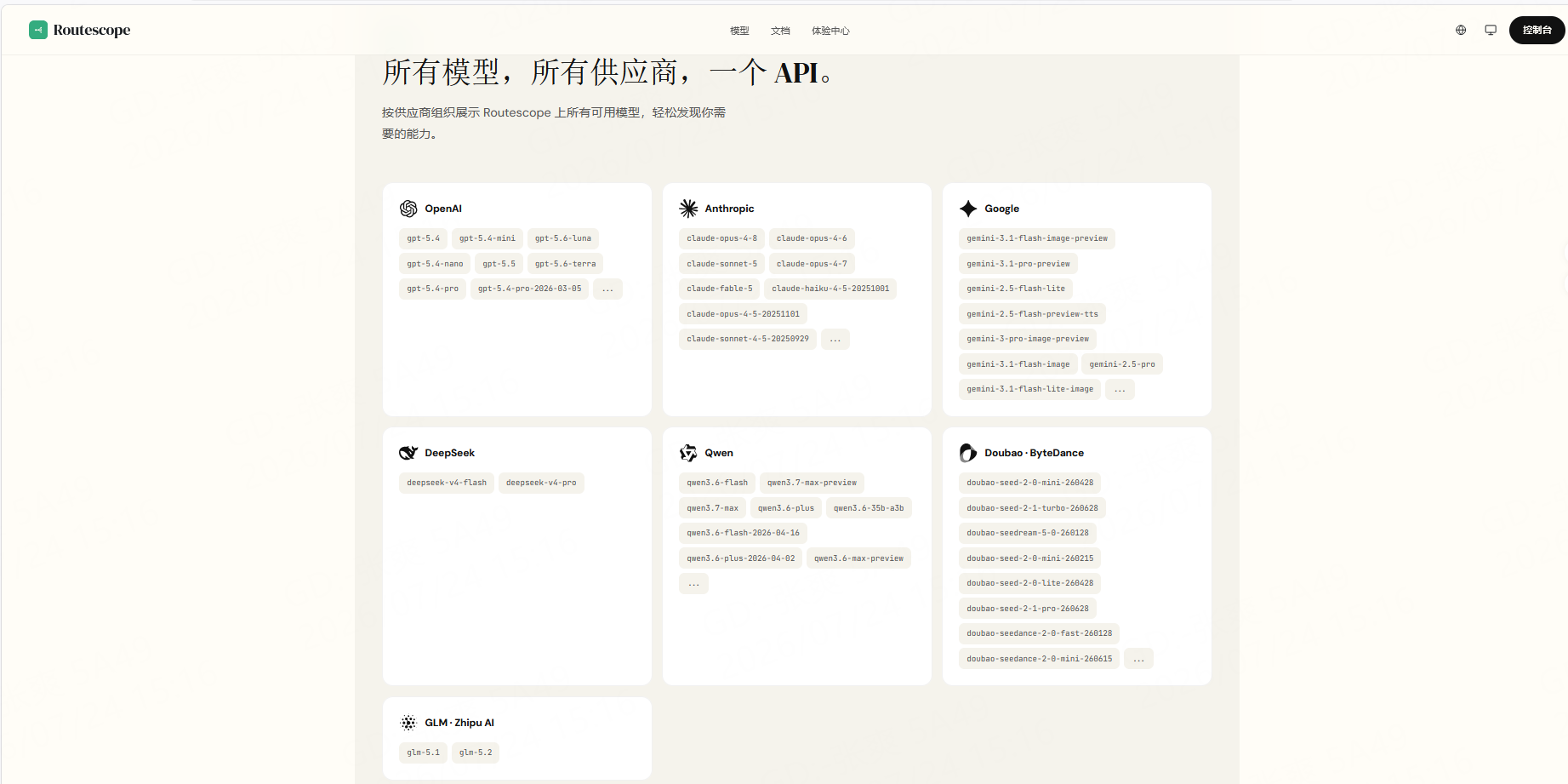
Task: Select doubao-seed-2-0-lite-260428 chip
Action: point(1029,583)
